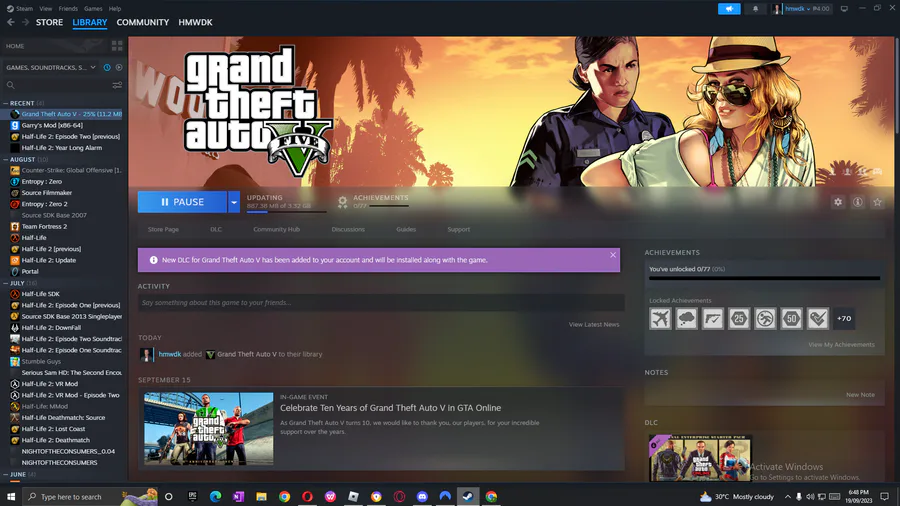The height and width of the screenshot is (506, 900).
Task: Select Portal in the library list
Action: click(30, 271)
